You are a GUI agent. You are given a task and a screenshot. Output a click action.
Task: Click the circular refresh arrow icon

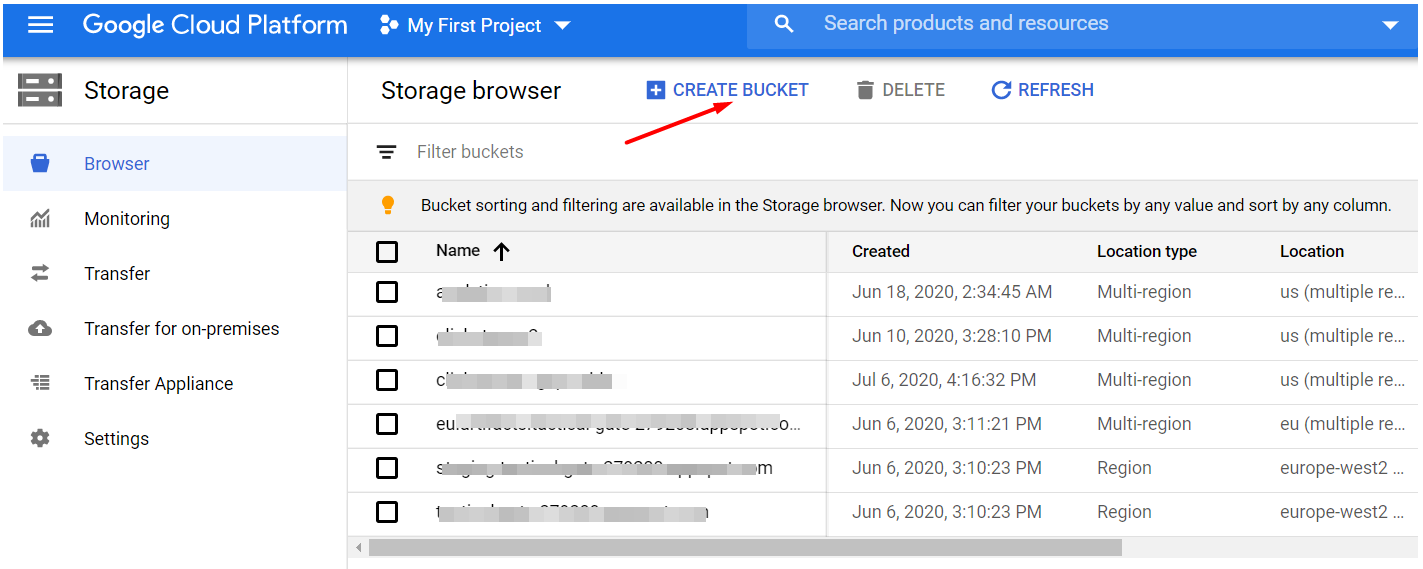click(1001, 90)
